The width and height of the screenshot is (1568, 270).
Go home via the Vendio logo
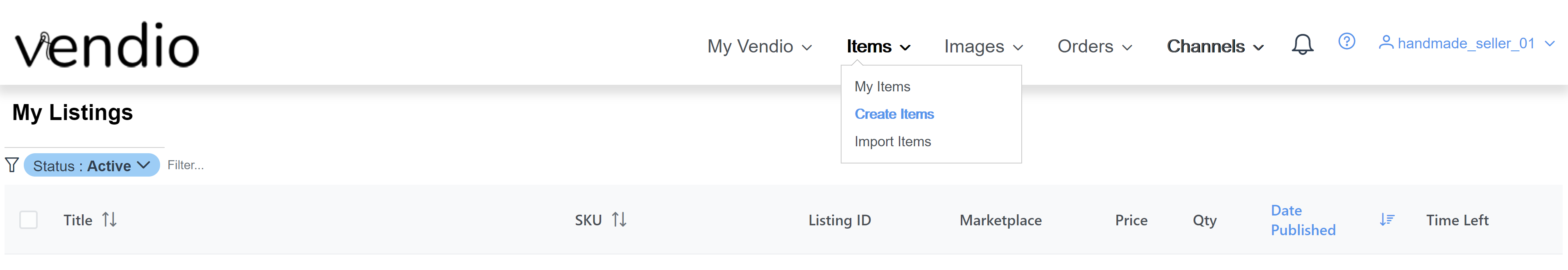(x=107, y=45)
